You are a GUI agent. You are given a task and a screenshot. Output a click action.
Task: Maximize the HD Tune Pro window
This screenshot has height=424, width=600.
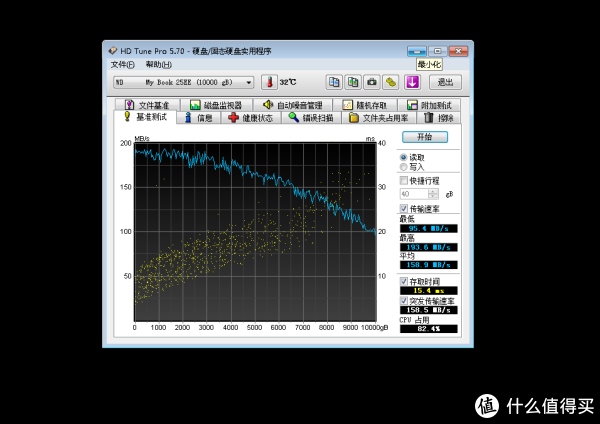pyautogui.click(x=437, y=51)
